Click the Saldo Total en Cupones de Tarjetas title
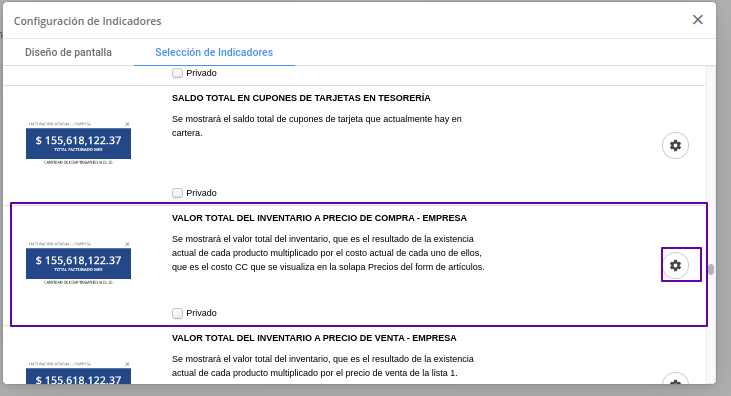The width and height of the screenshot is (731, 396). pos(301,98)
